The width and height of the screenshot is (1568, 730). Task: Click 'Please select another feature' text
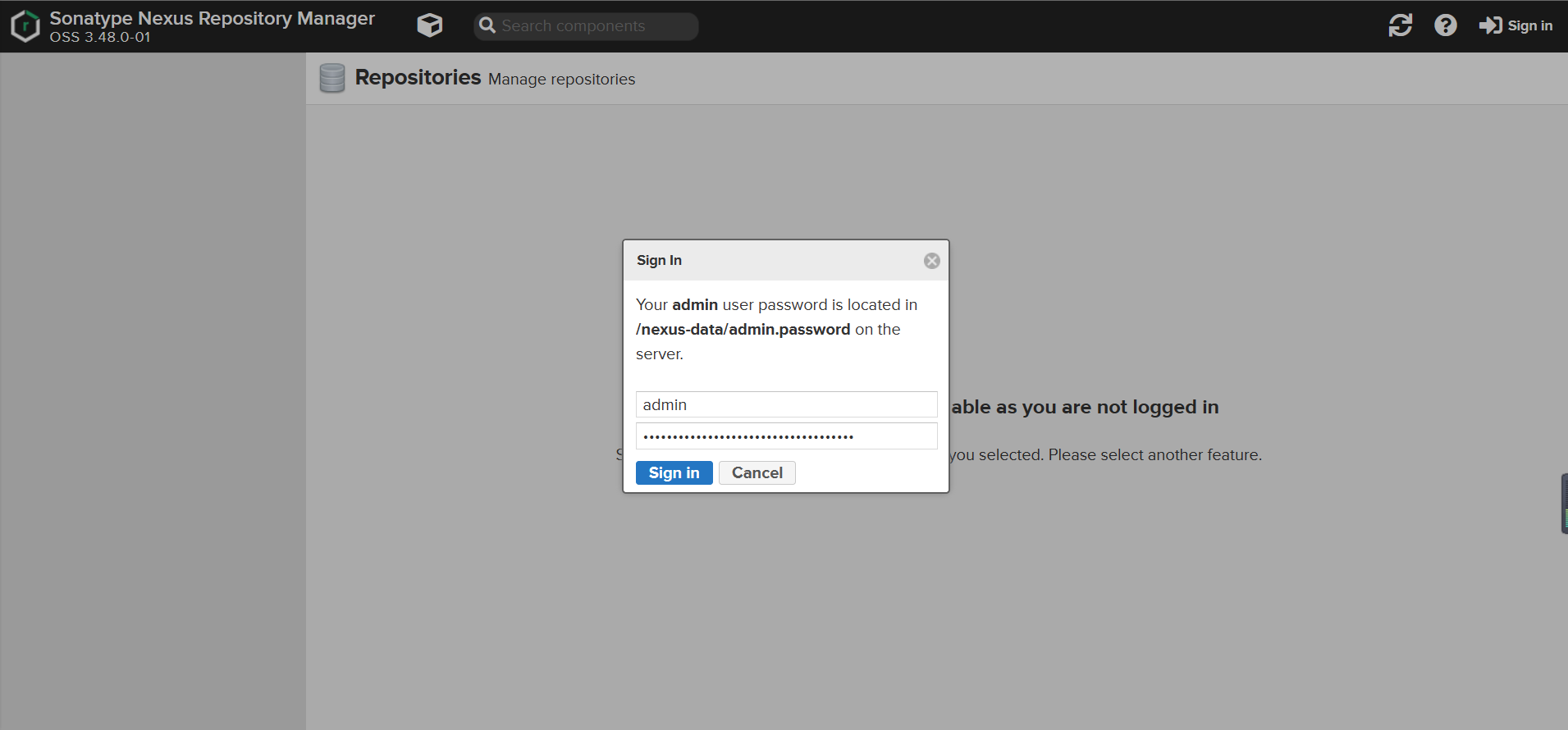[1154, 454]
